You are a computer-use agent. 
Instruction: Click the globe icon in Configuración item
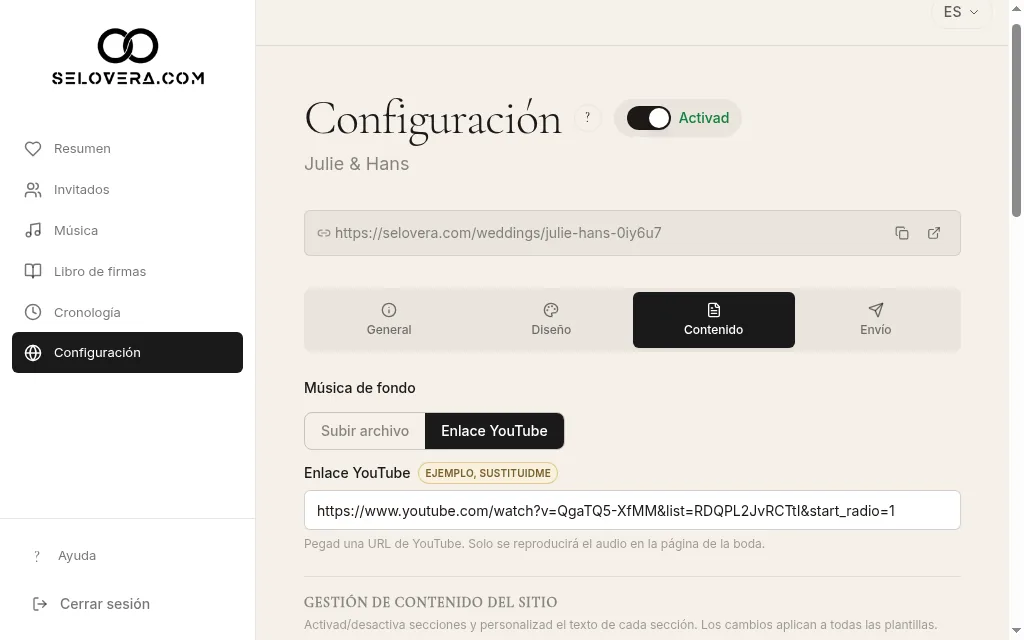tap(33, 353)
